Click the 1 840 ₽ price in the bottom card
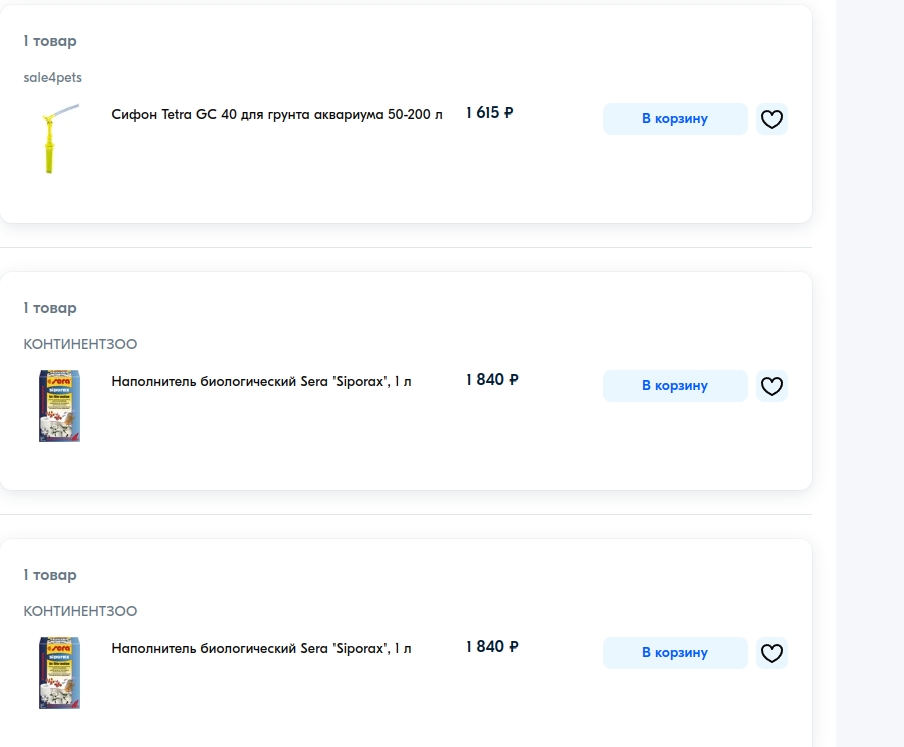 pos(492,647)
